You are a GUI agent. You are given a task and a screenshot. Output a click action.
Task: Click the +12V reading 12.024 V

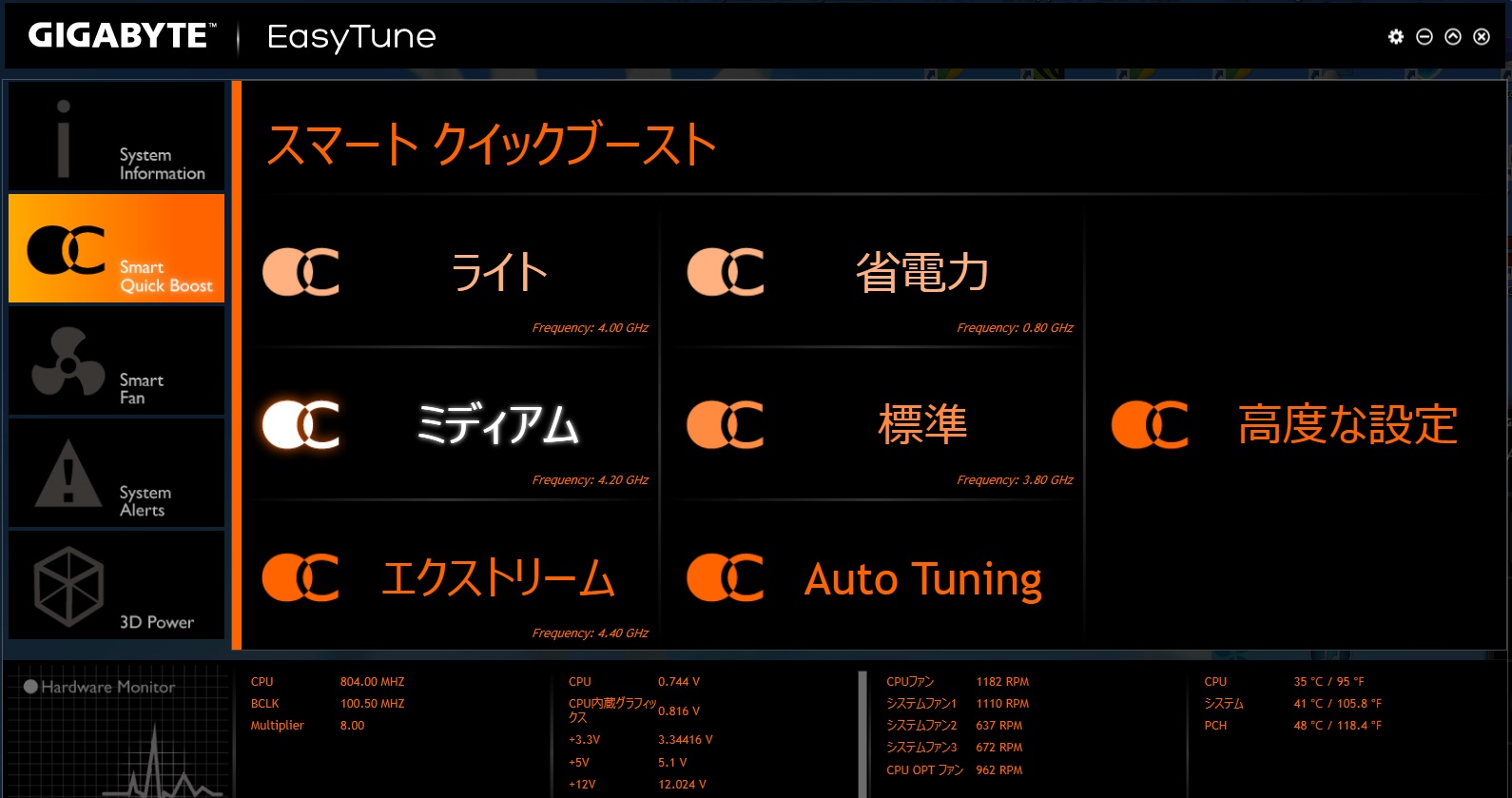[682, 785]
